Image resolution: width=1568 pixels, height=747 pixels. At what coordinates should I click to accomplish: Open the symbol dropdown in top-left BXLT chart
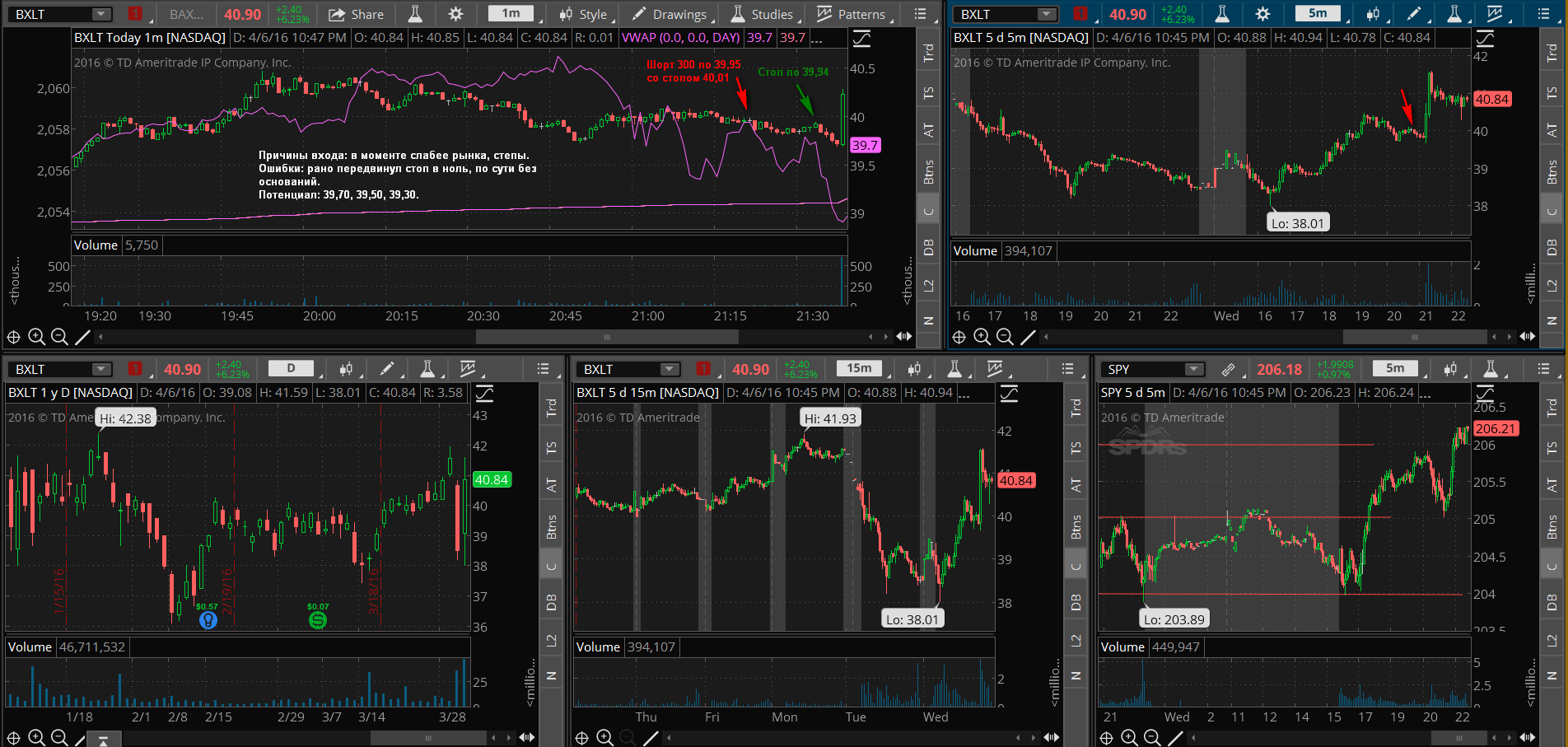(x=101, y=14)
